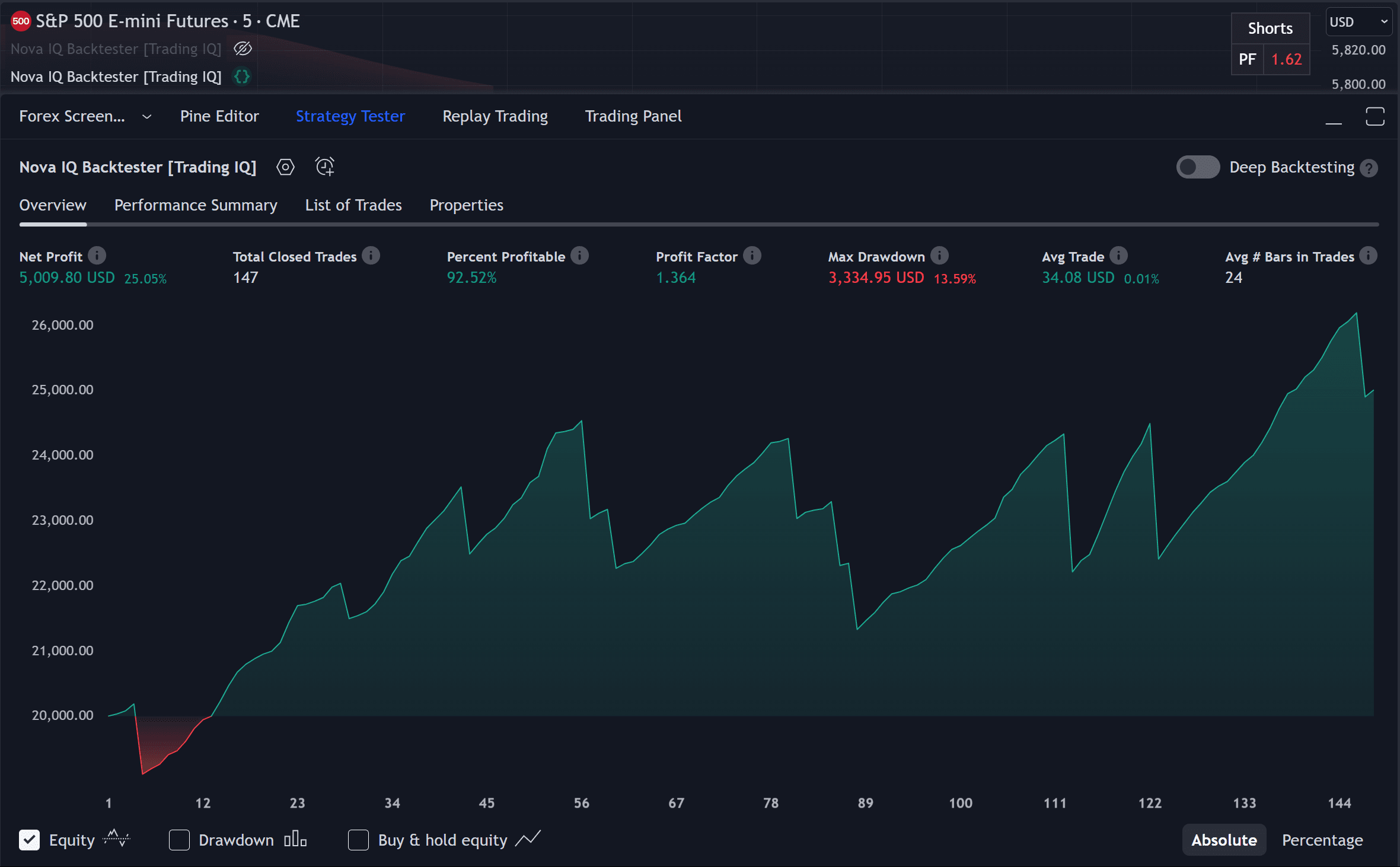Viewport: 1400px width, 867px height.
Task: Click info icon next to Avg Trade
Action: 1118,256
